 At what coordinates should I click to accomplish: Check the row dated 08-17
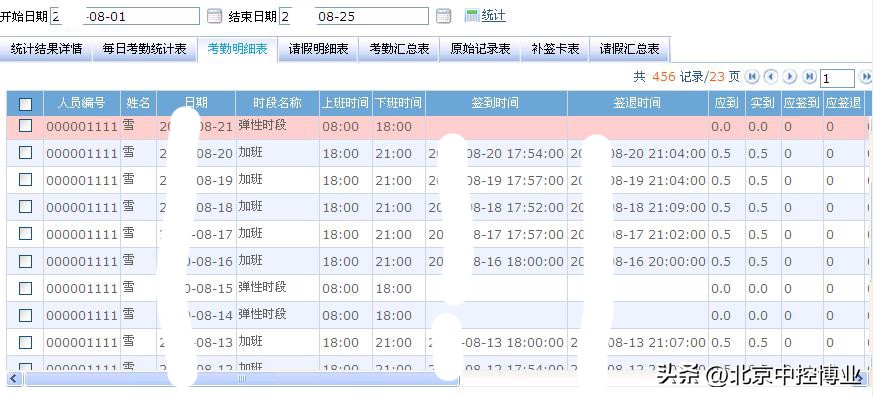coord(26,234)
